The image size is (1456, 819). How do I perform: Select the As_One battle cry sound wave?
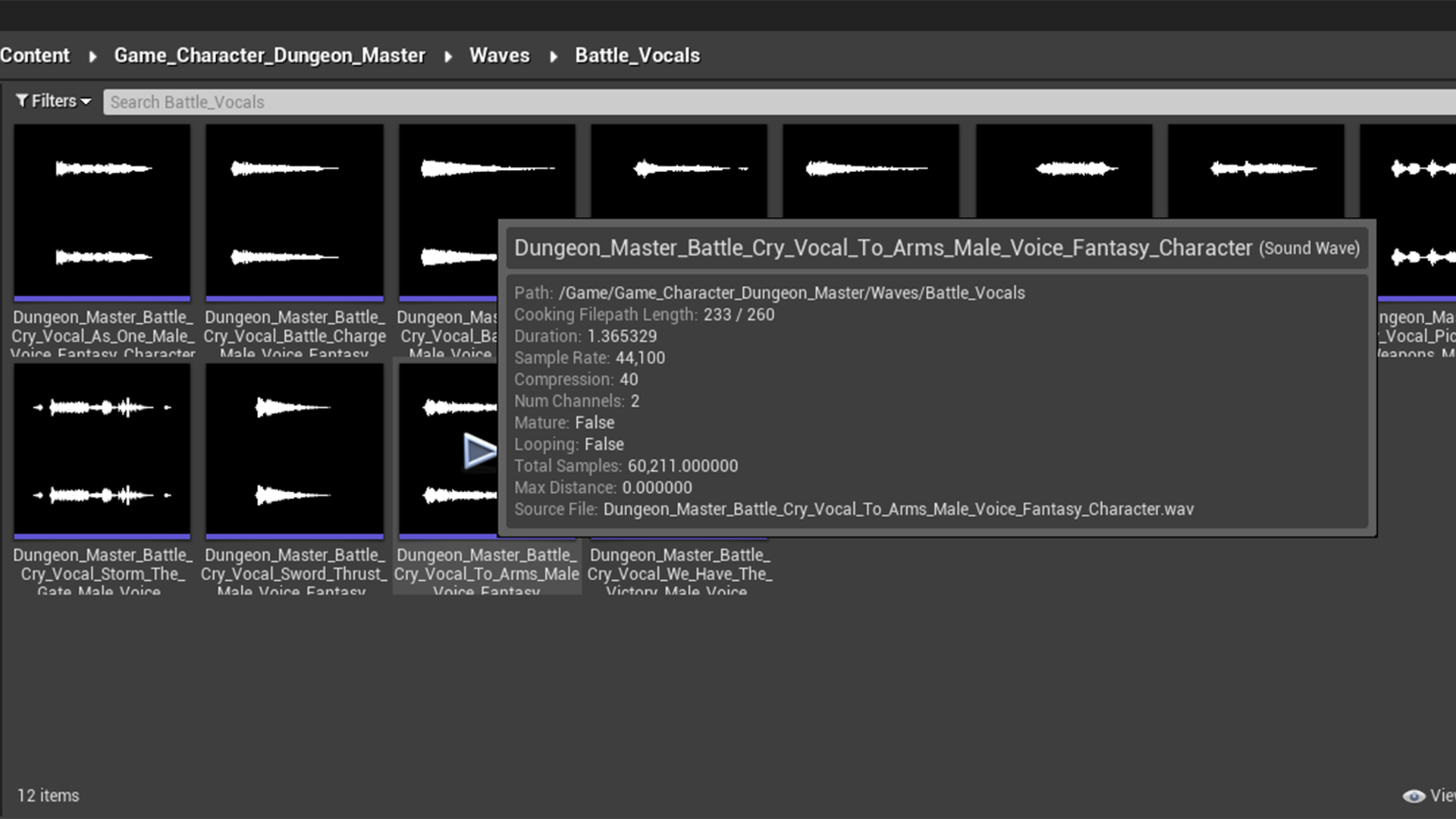pyautogui.click(x=102, y=211)
